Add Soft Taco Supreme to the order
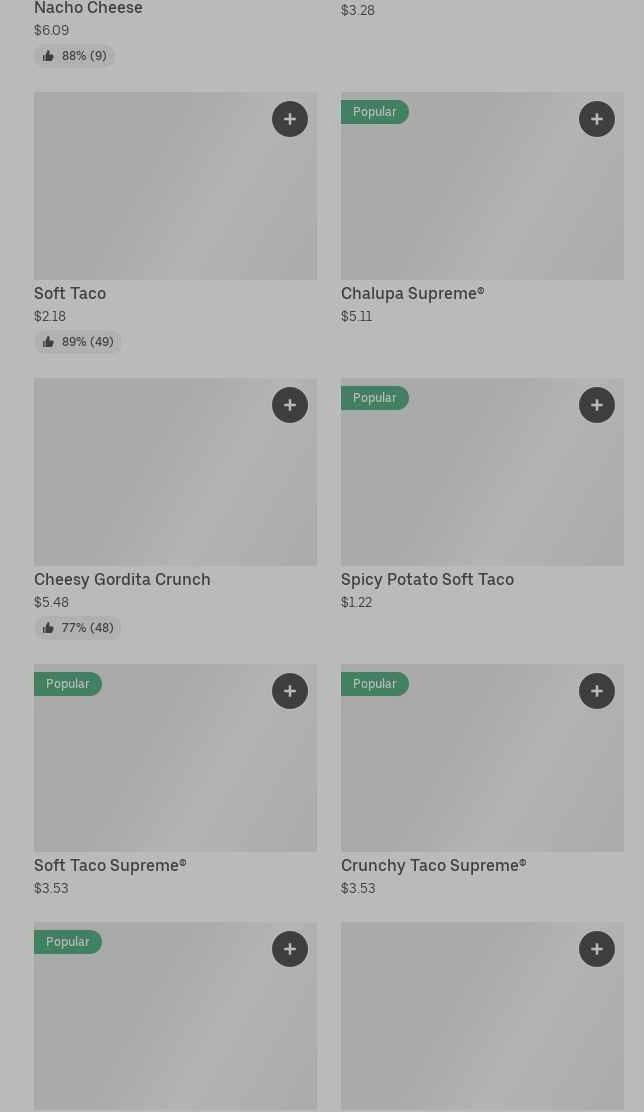Viewport: 644px width, 1112px height. coord(290,691)
